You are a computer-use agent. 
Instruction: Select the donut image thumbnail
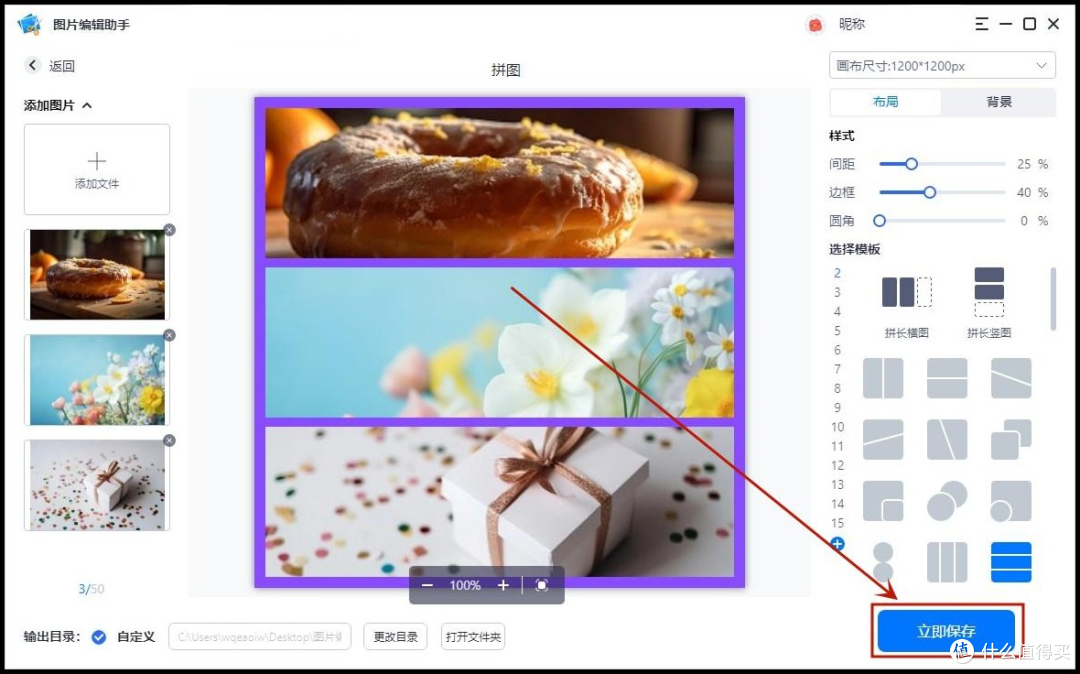coord(97,275)
